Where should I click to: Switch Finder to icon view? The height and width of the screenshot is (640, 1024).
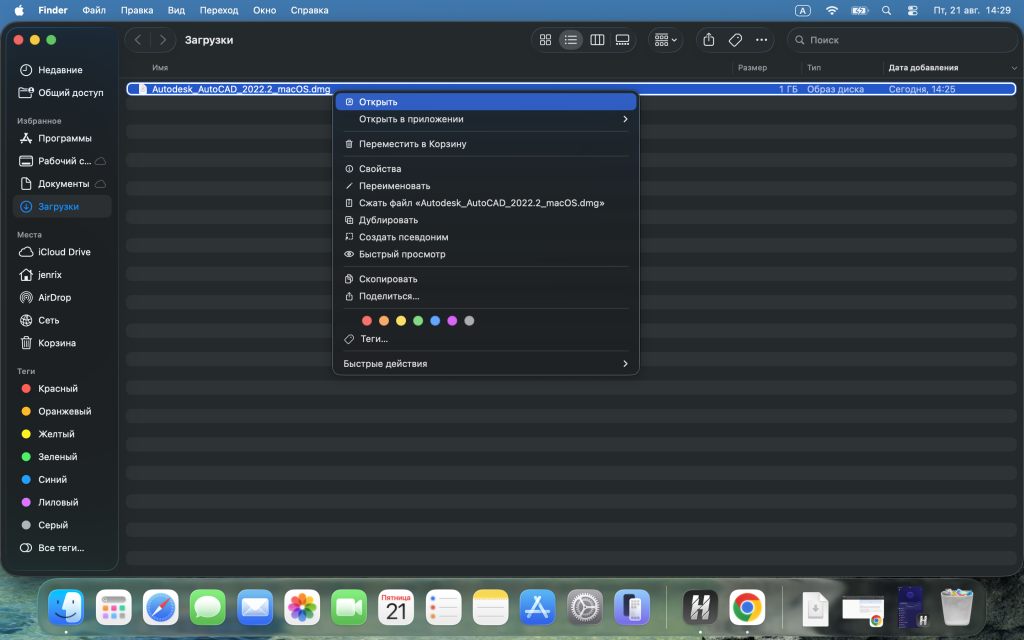(x=545, y=40)
